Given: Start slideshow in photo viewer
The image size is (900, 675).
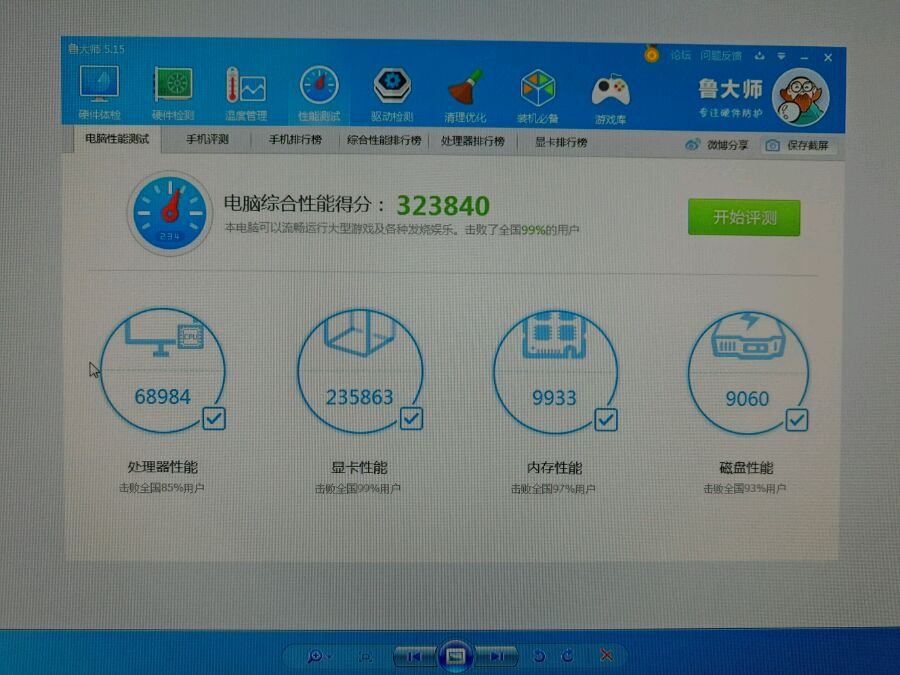Looking at the screenshot, I should 455,655.
